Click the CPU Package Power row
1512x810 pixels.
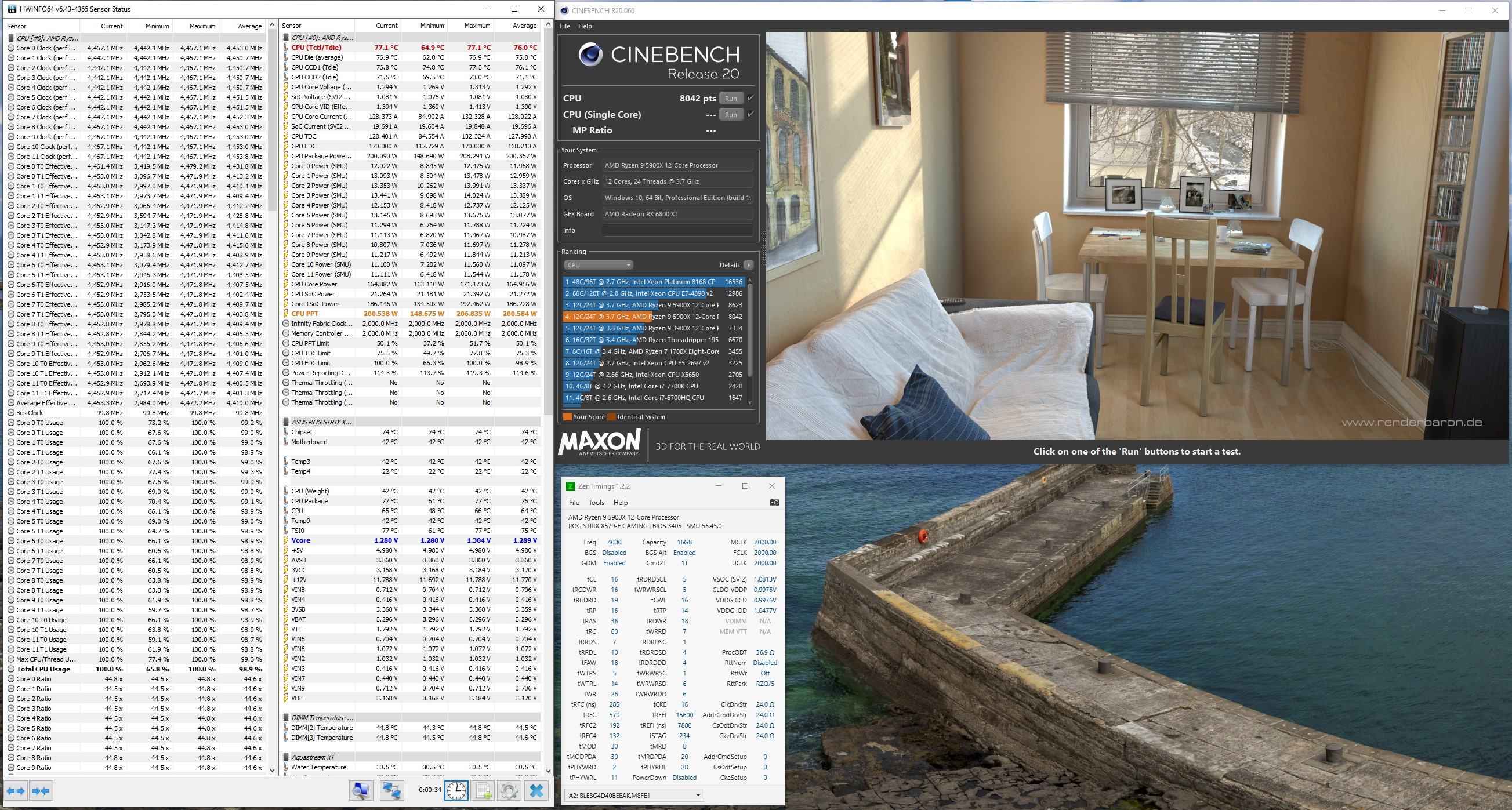pyautogui.click(x=411, y=156)
